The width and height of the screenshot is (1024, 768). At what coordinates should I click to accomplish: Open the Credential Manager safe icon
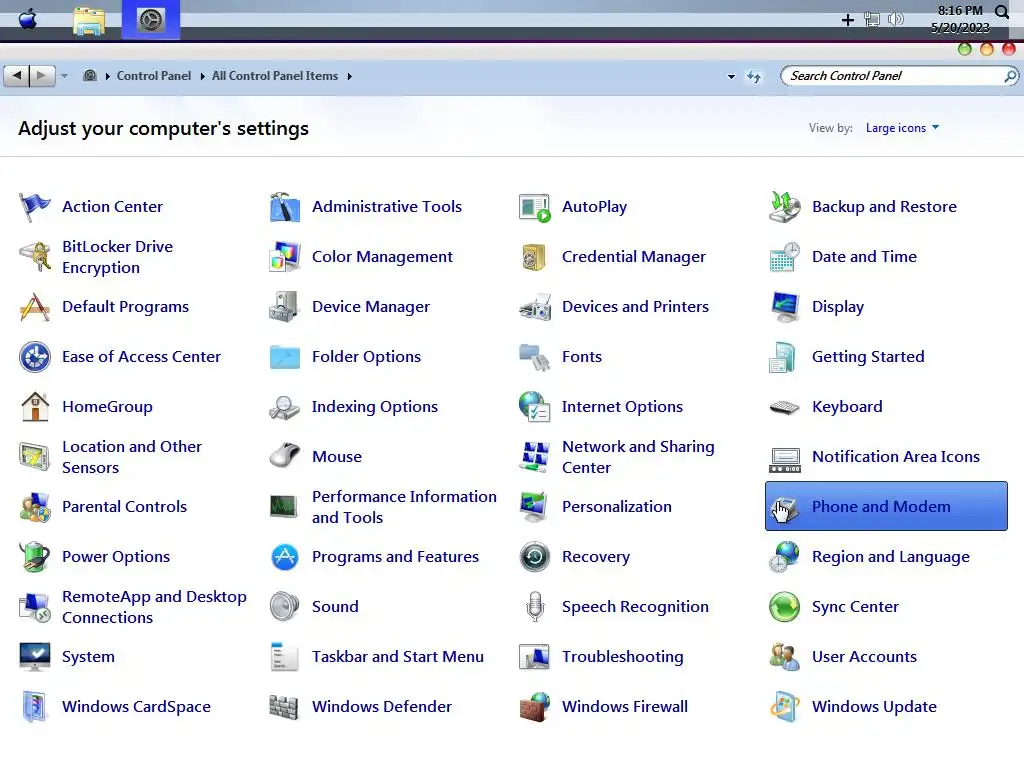point(535,257)
